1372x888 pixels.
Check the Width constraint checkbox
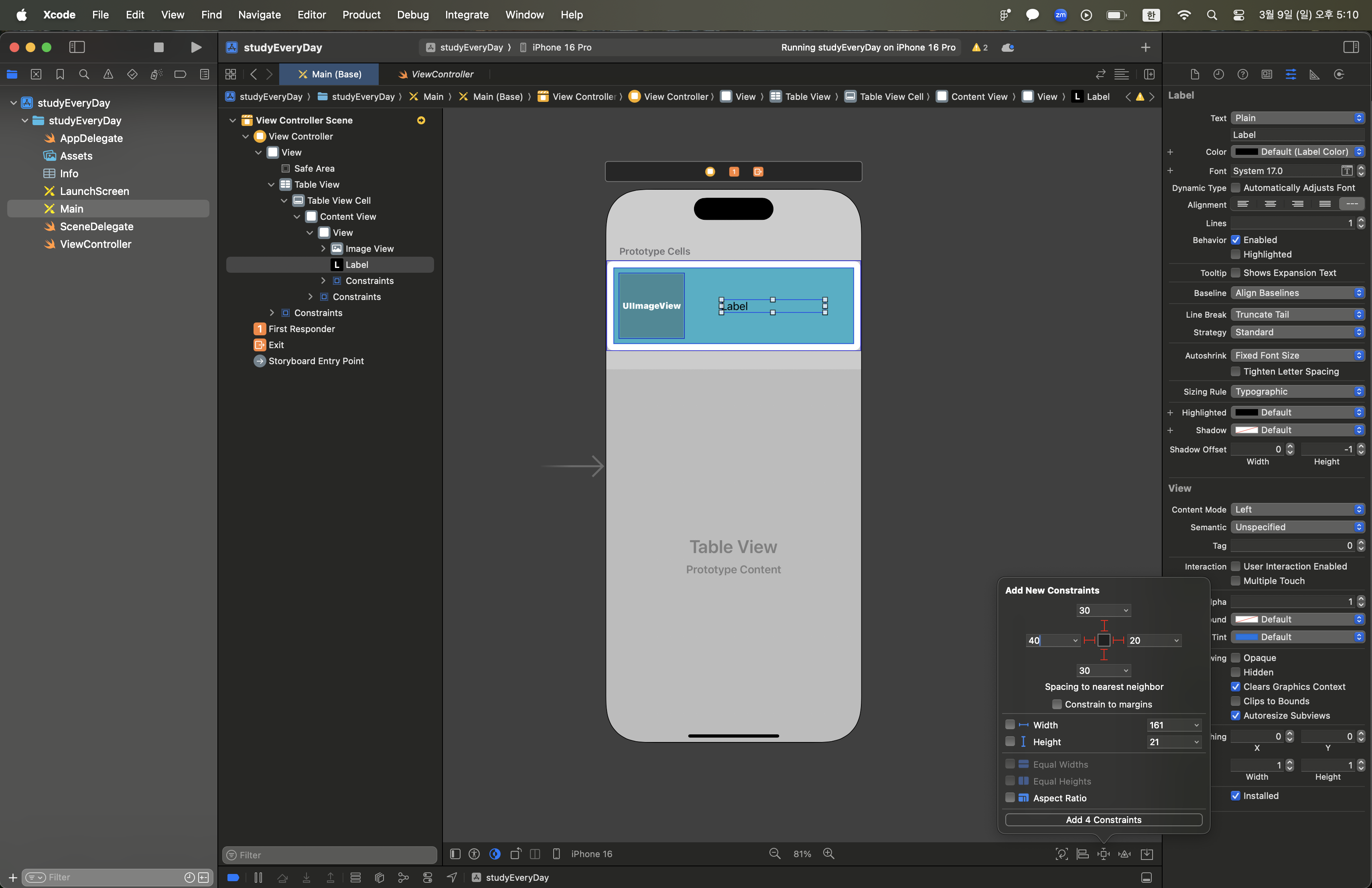[x=1010, y=725]
